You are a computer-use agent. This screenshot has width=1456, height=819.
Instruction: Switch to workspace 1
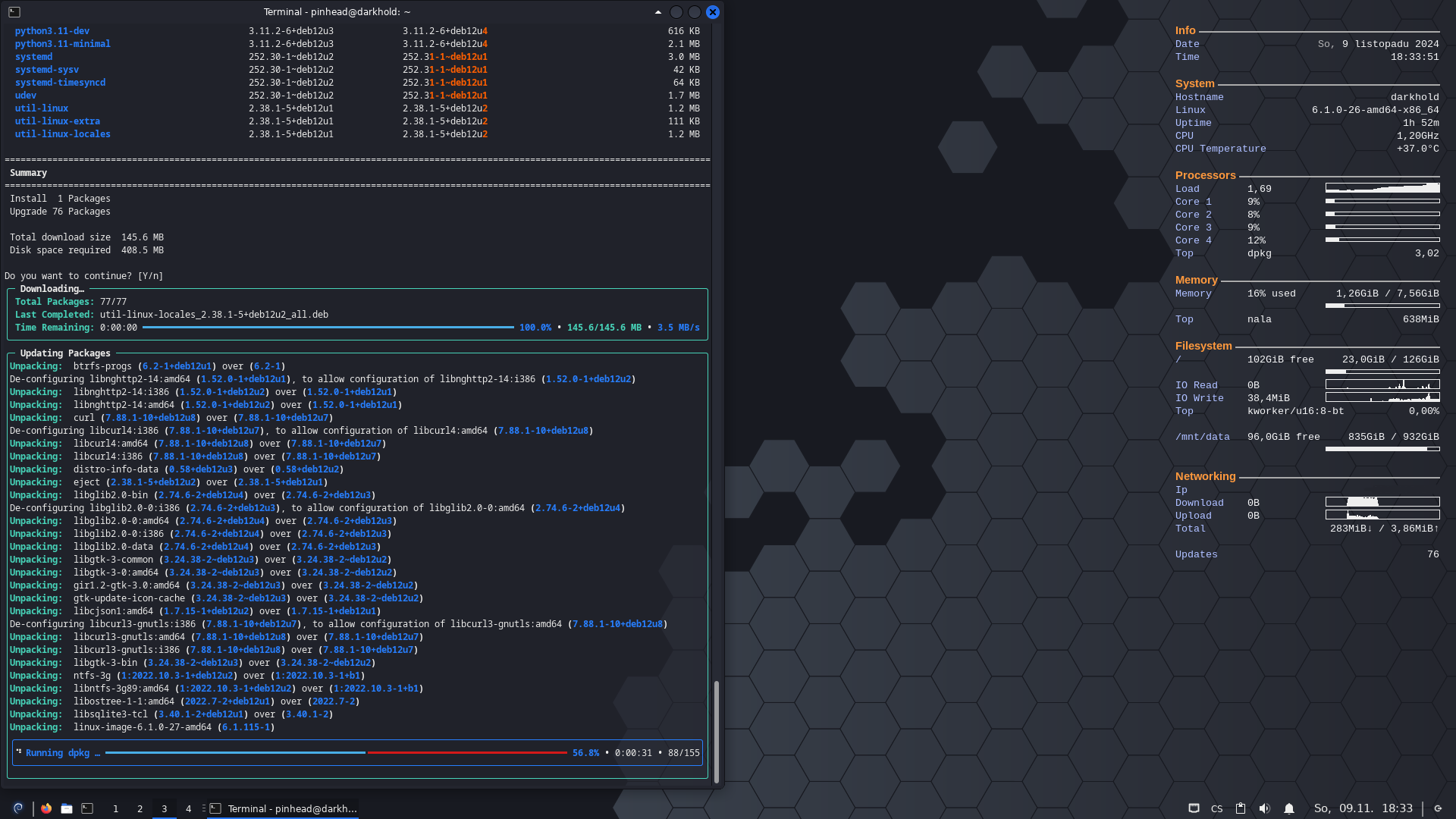pyautogui.click(x=115, y=808)
